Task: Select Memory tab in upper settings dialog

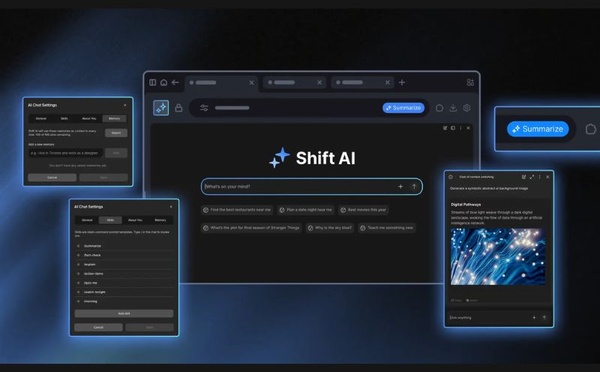Action: pos(114,119)
